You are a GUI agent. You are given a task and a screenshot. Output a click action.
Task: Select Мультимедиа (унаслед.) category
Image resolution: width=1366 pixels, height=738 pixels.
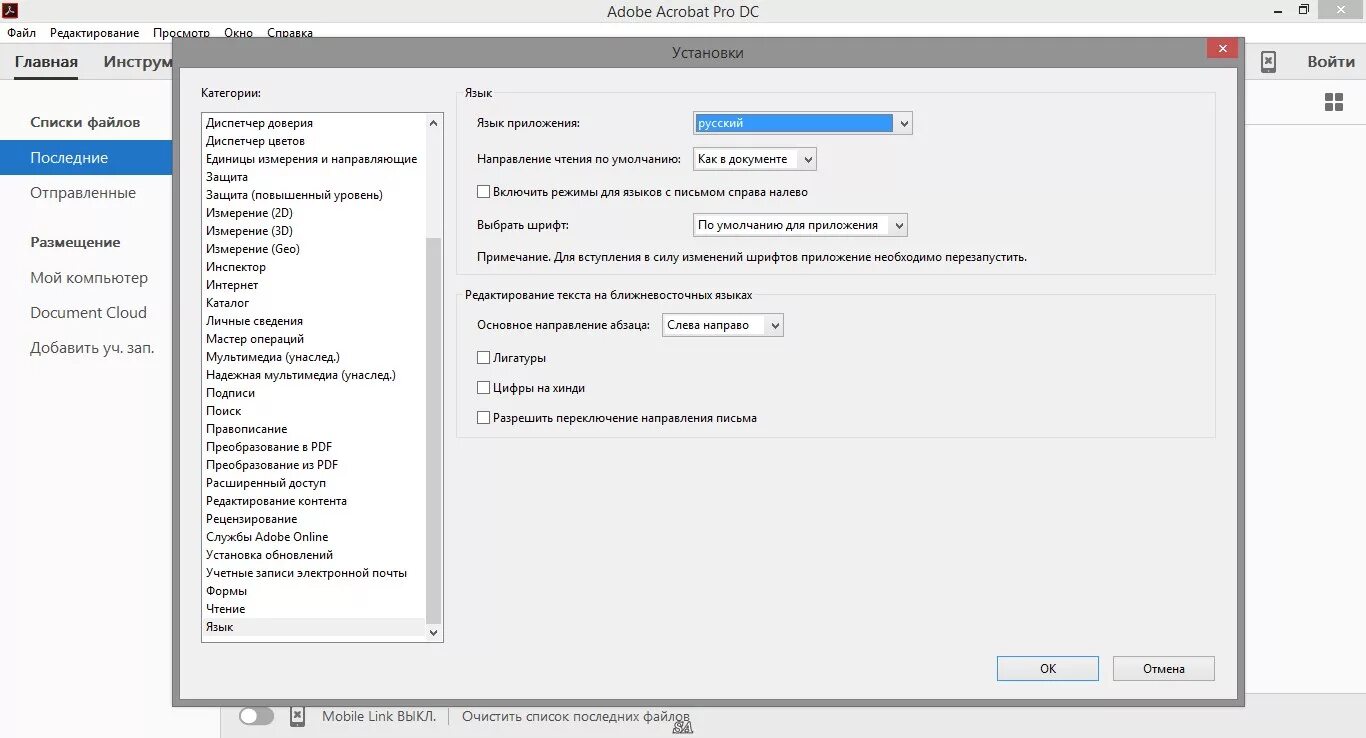pyautogui.click(x=313, y=357)
